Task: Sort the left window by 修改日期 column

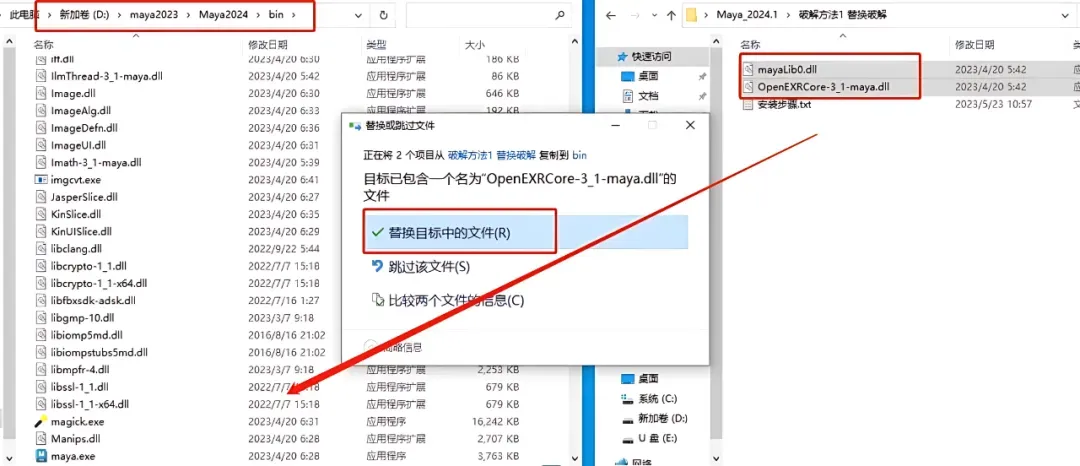Action: coord(268,45)
